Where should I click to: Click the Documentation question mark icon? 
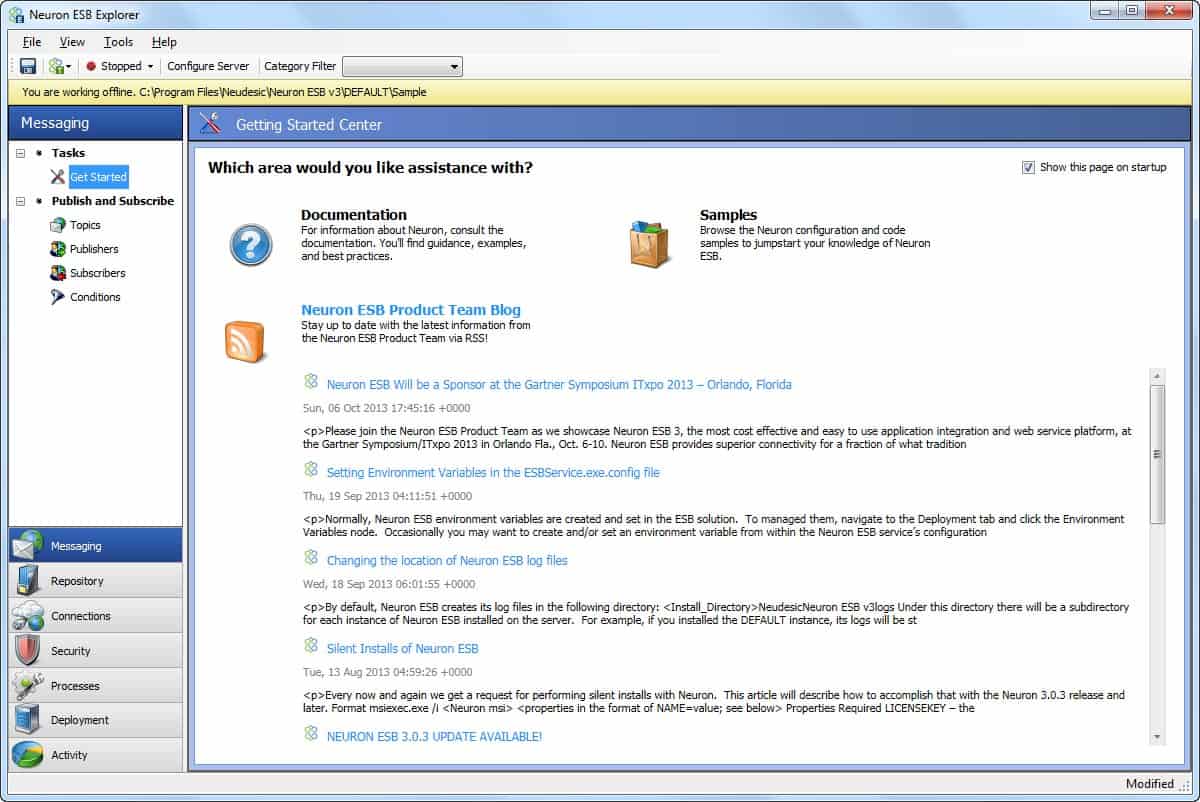point(250,244)
